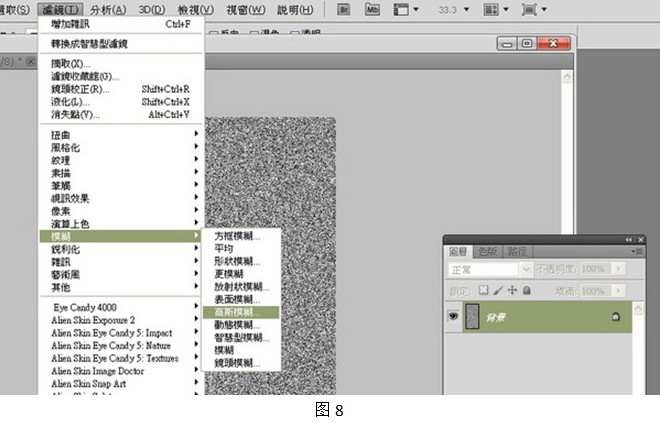Screen dimensions: 660x423
Task: Open the 3D(D) menu
Action: [152, 10]
